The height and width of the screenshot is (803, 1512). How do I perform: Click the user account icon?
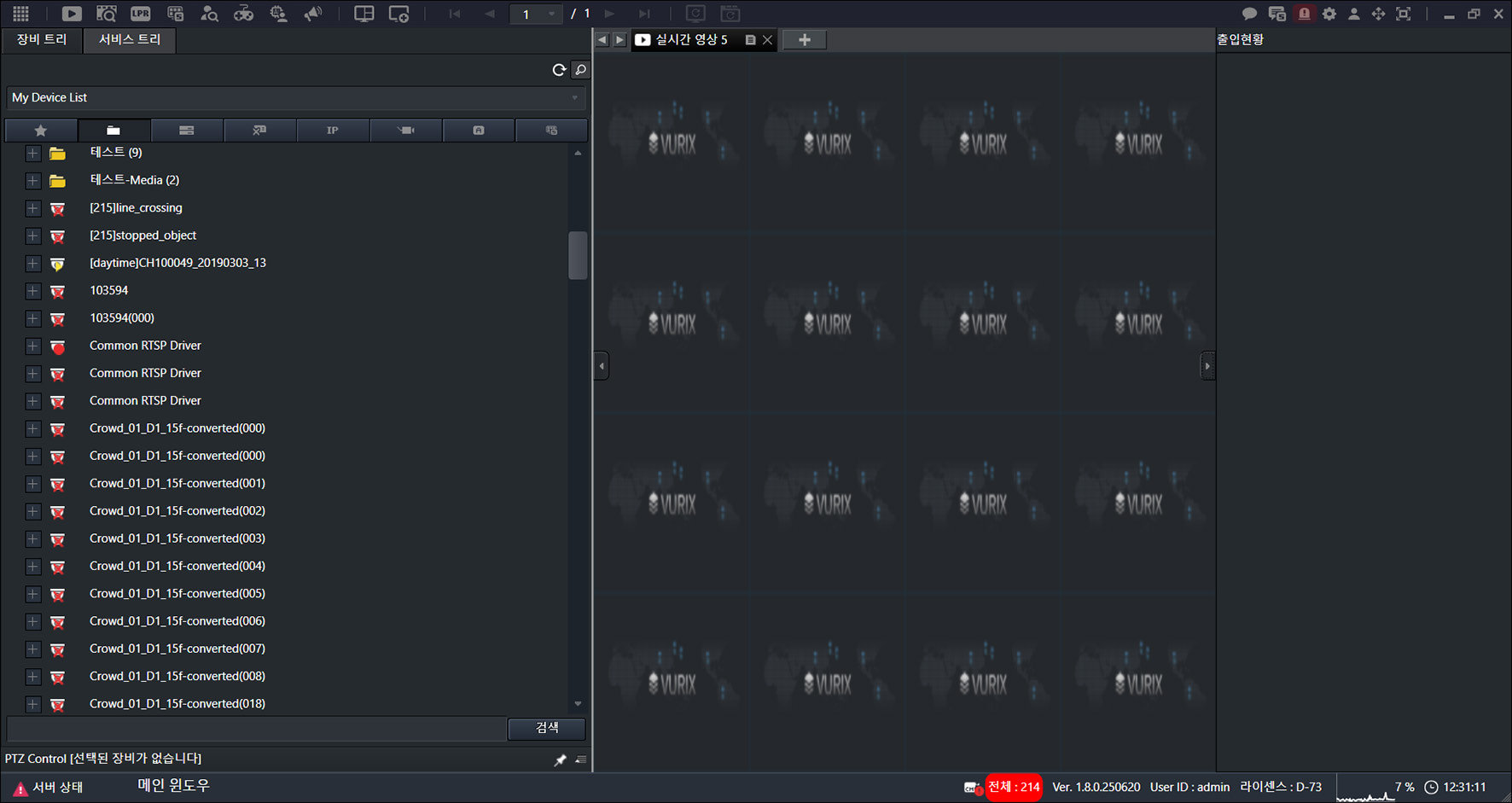coord(1353,14)
